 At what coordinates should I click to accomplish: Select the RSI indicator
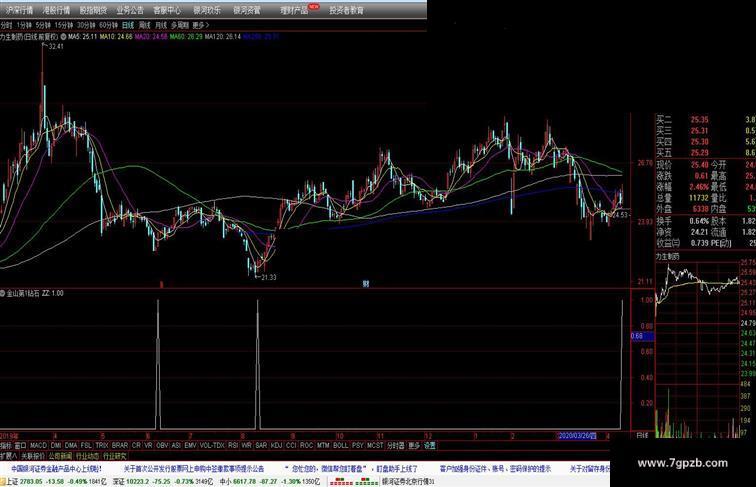pyautogui.click(x=233, y=446)
